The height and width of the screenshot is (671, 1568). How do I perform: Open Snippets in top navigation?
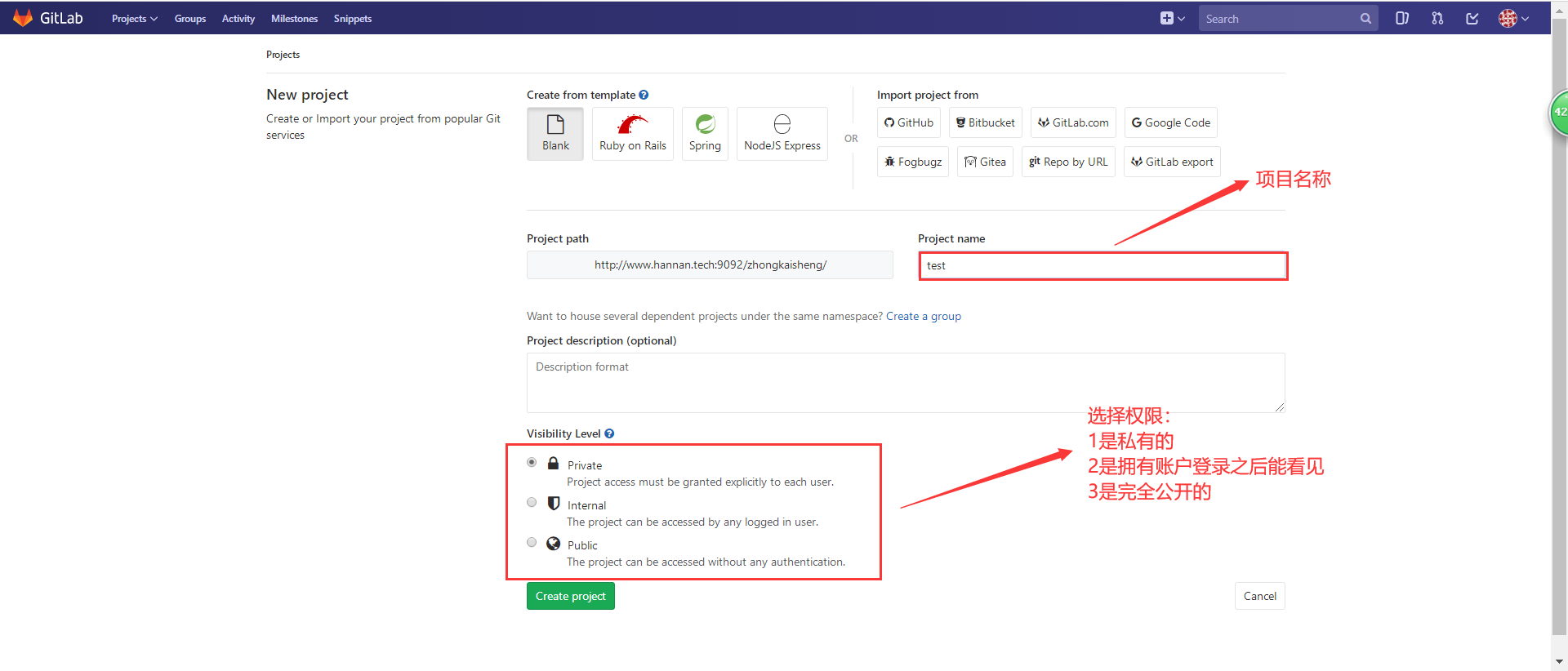tap(353, 19)
